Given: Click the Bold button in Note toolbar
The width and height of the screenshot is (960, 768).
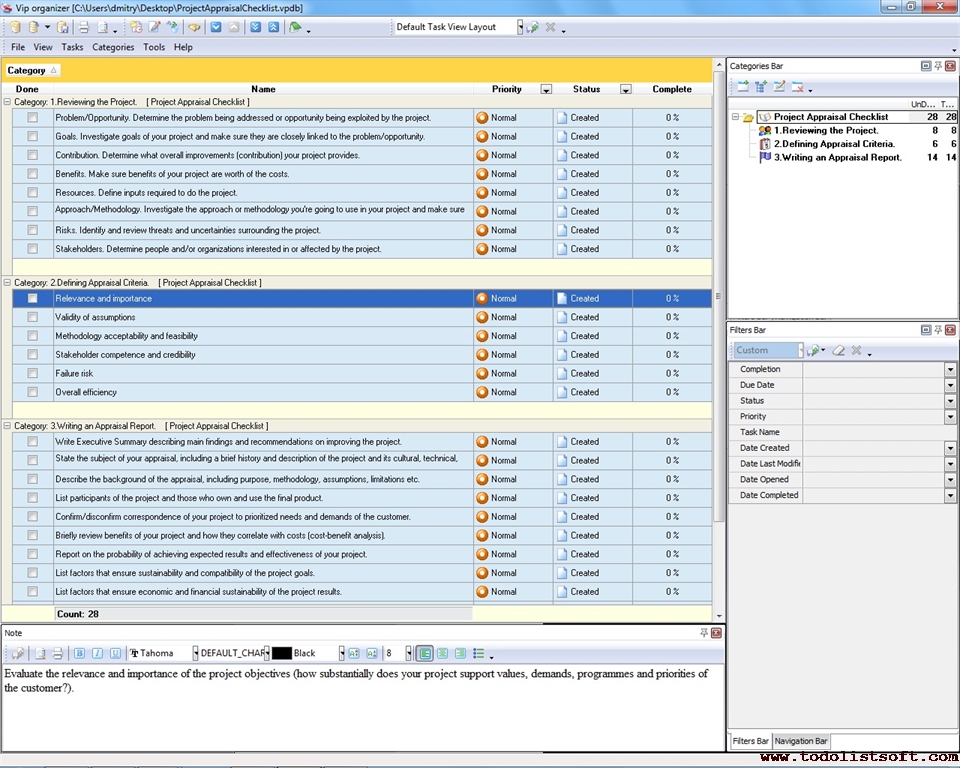Looking at the screenshot, I should tap(80, 653).
